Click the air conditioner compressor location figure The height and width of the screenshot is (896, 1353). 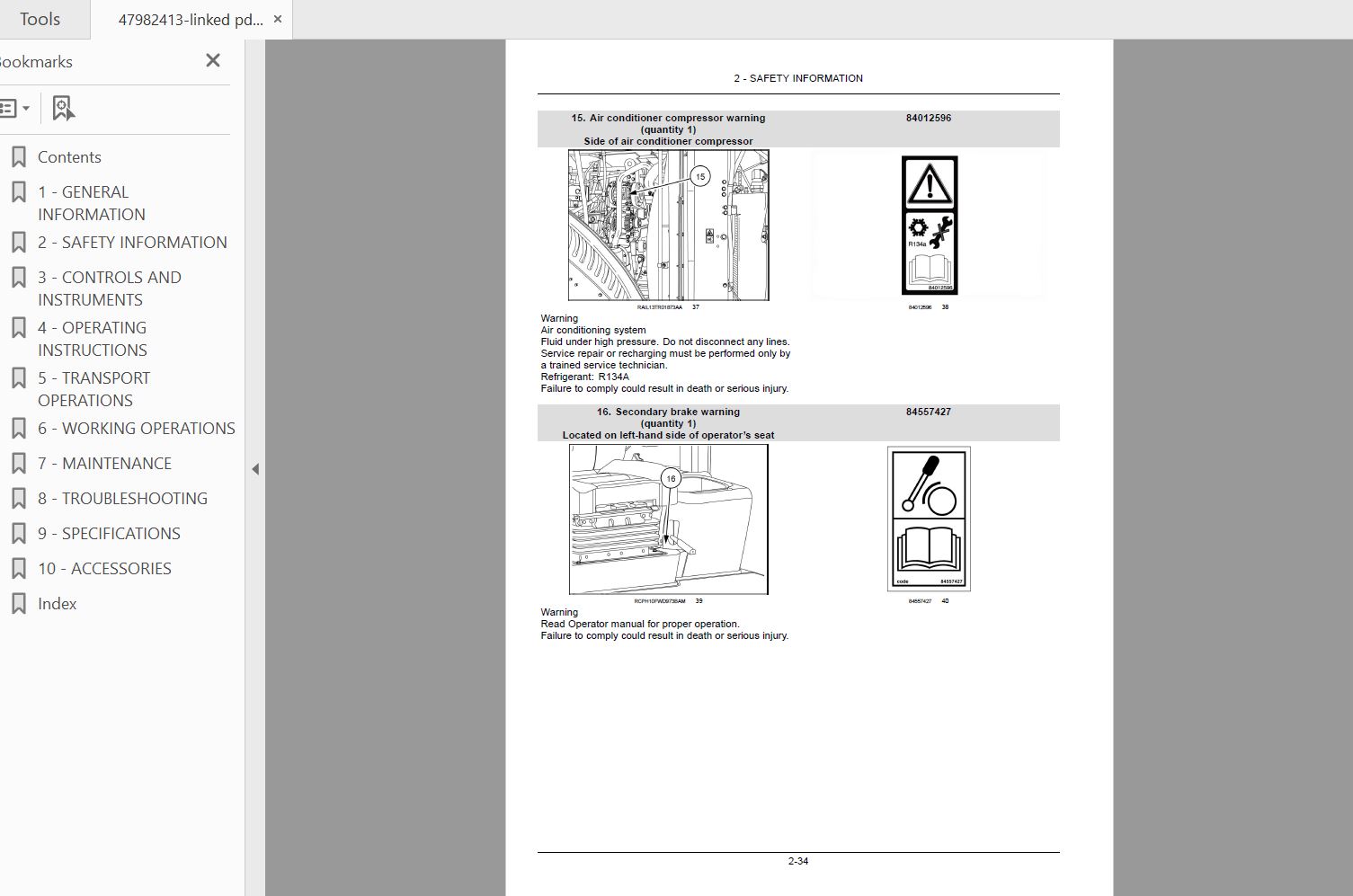(x=669, y=226)
